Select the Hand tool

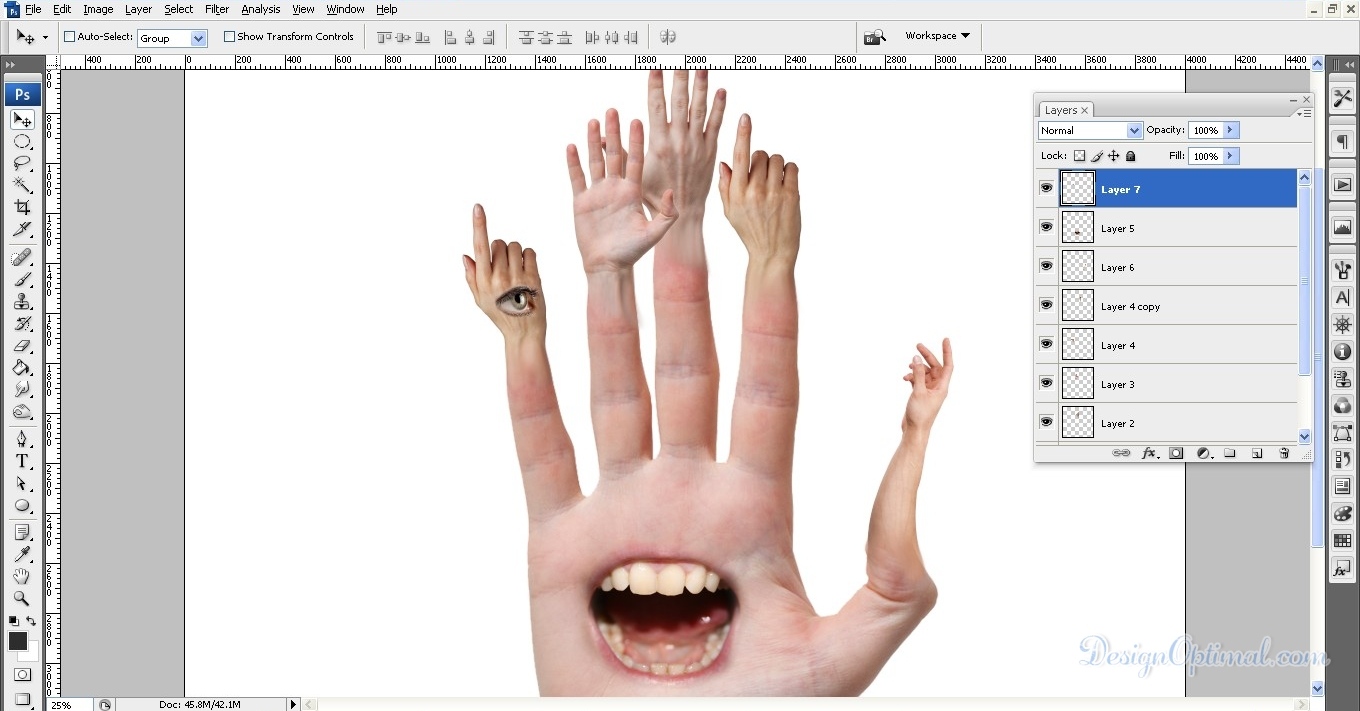click(x=22, y=577)
